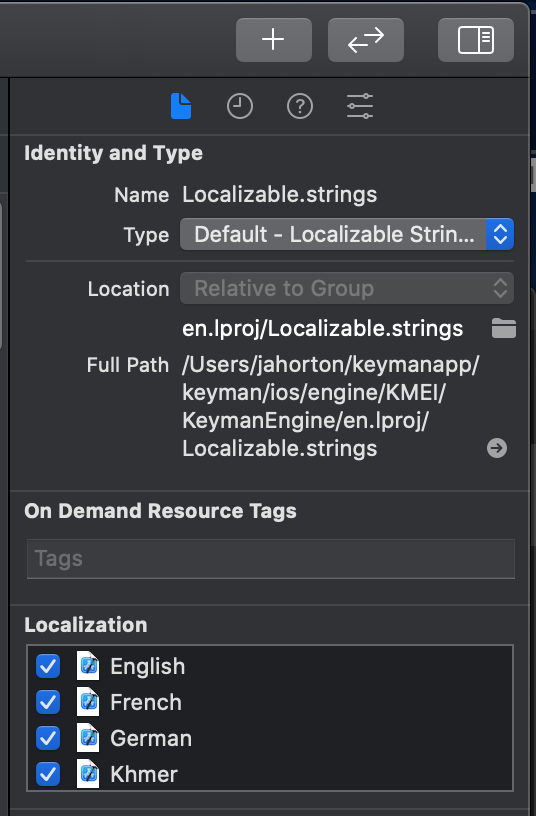
Task: Toggle the French localization checkbox
Action: point(48,702)
